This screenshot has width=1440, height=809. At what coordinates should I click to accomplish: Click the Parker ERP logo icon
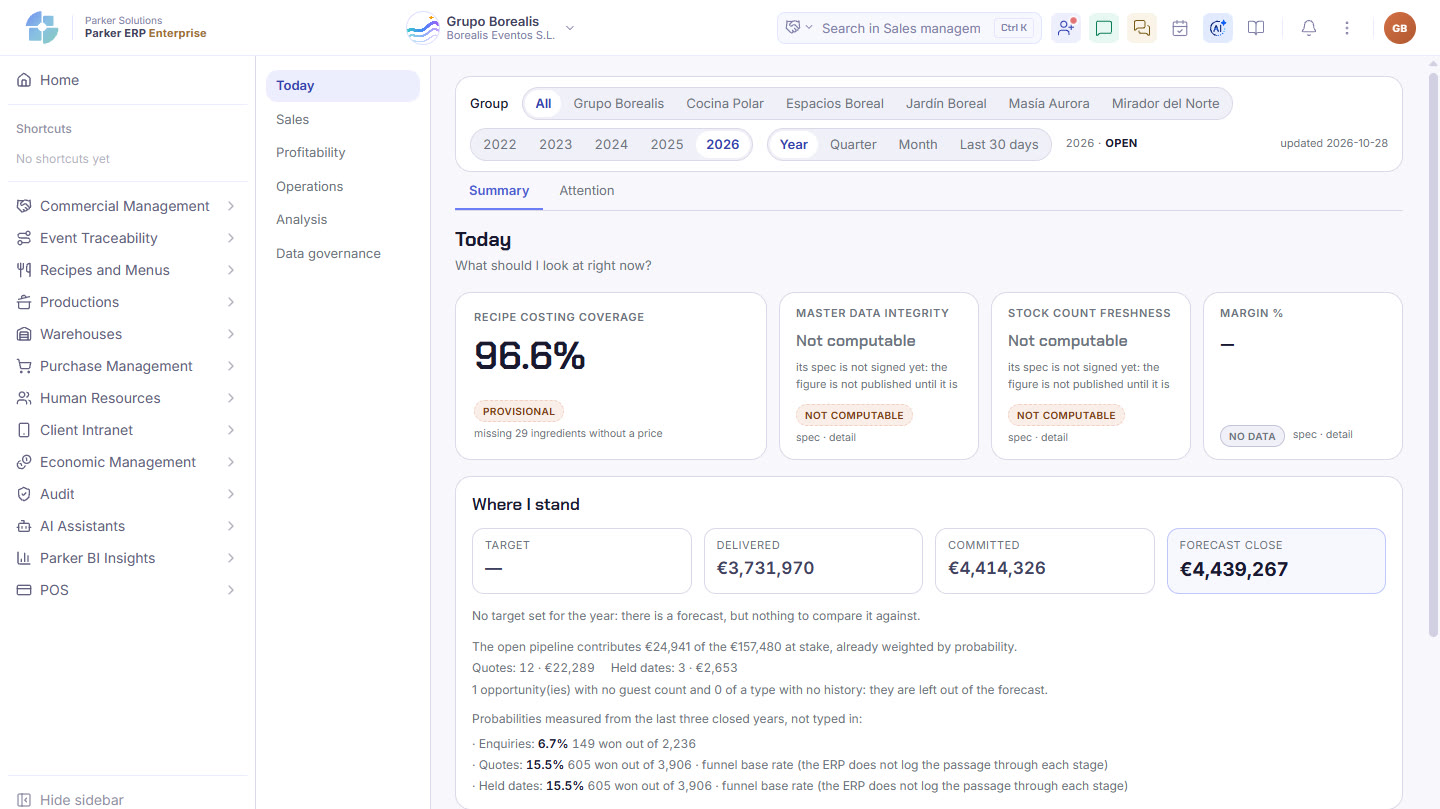tap(42, 28)
